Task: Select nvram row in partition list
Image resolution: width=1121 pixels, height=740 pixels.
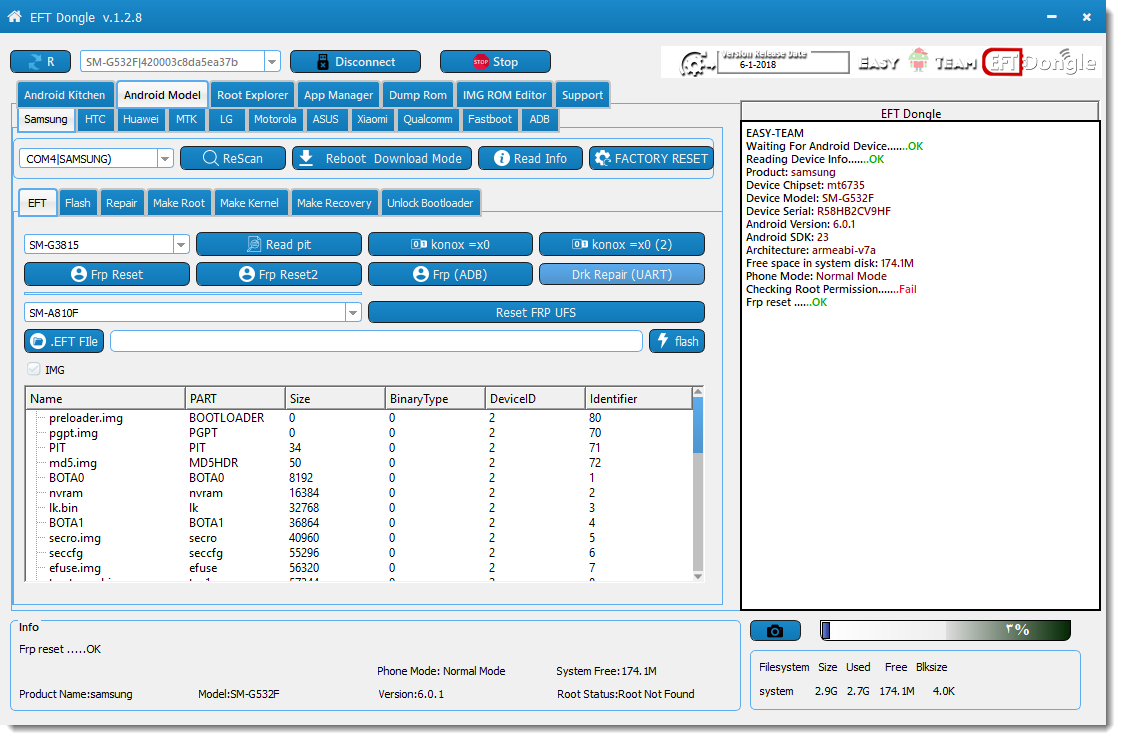Action: click(359, 493)
